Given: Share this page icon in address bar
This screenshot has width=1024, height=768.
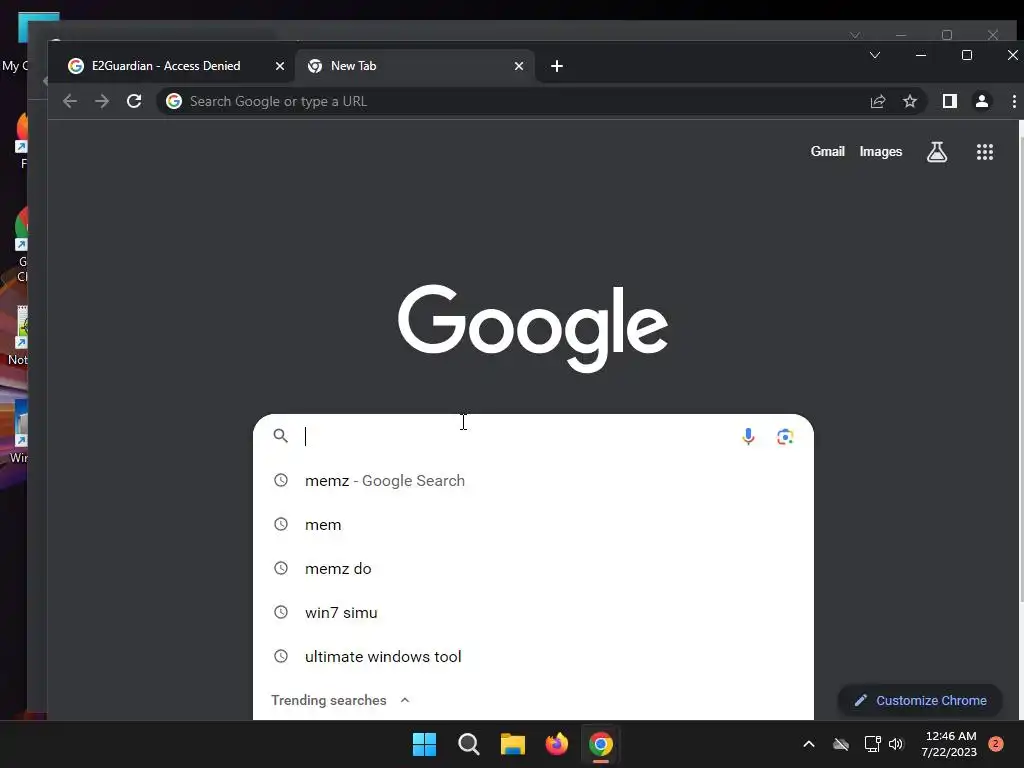Looking at the screenshot, I should tap(878, 101).
